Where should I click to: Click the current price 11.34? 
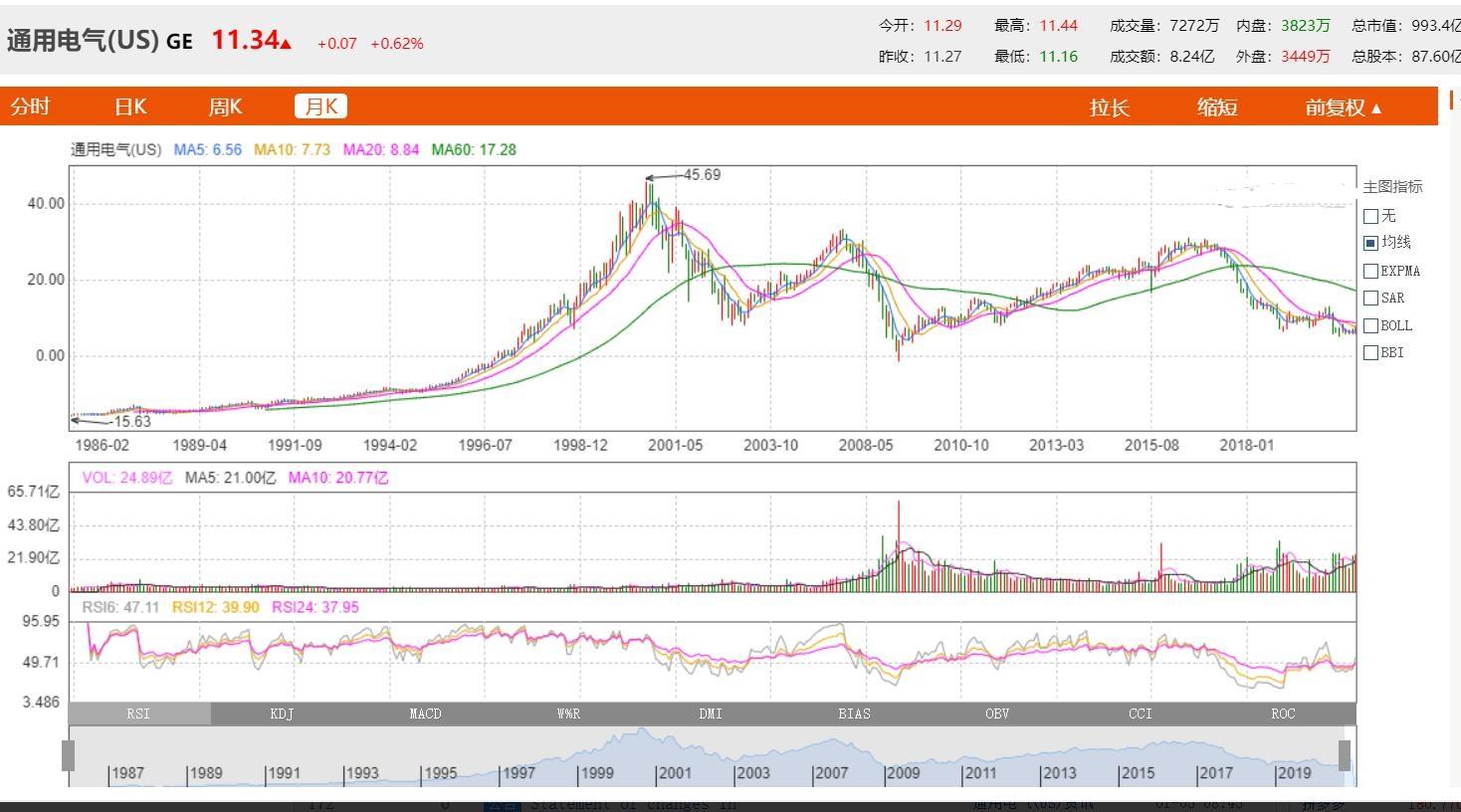point(244,40)
